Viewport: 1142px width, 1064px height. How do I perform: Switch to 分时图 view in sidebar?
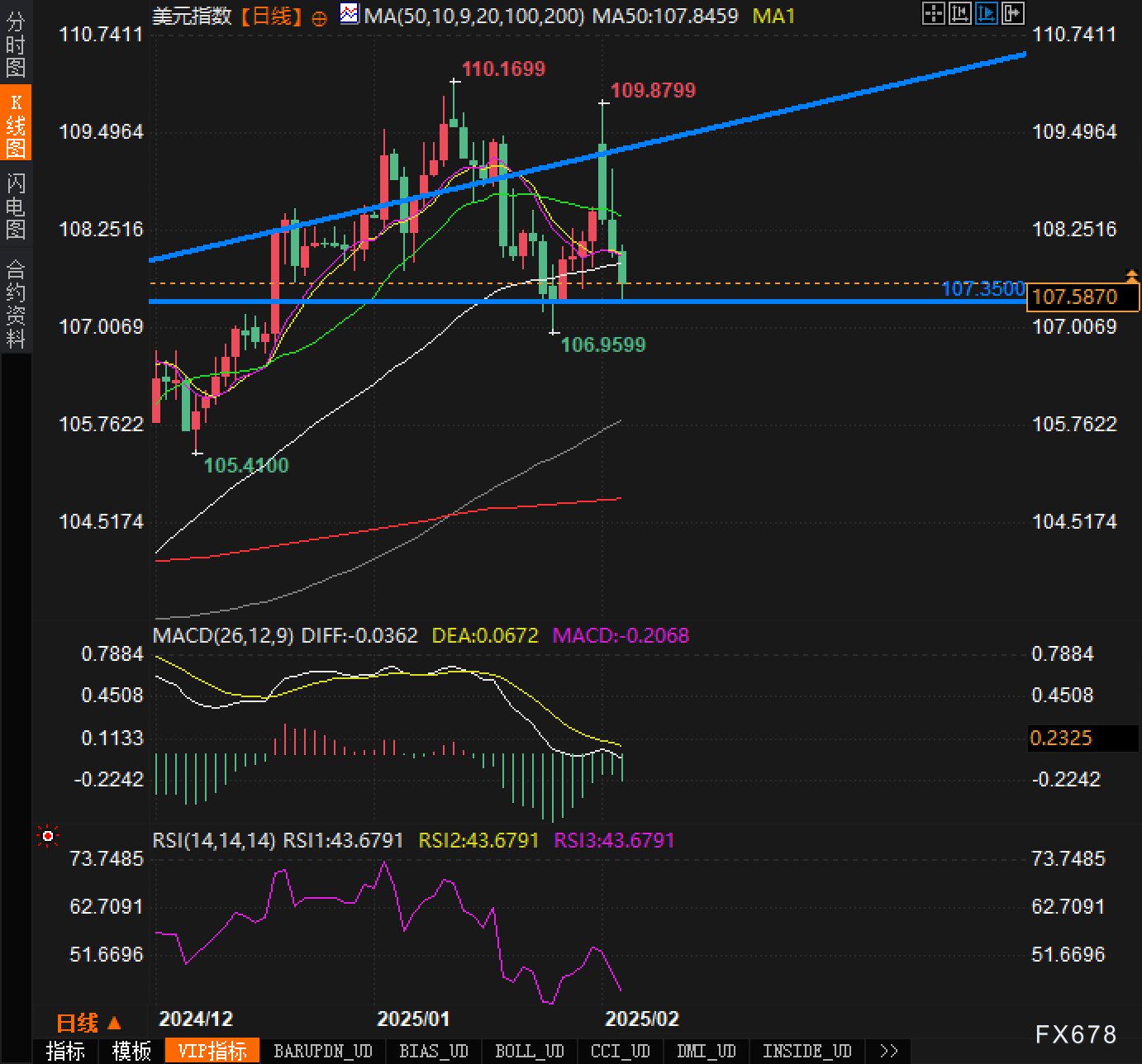16,45
